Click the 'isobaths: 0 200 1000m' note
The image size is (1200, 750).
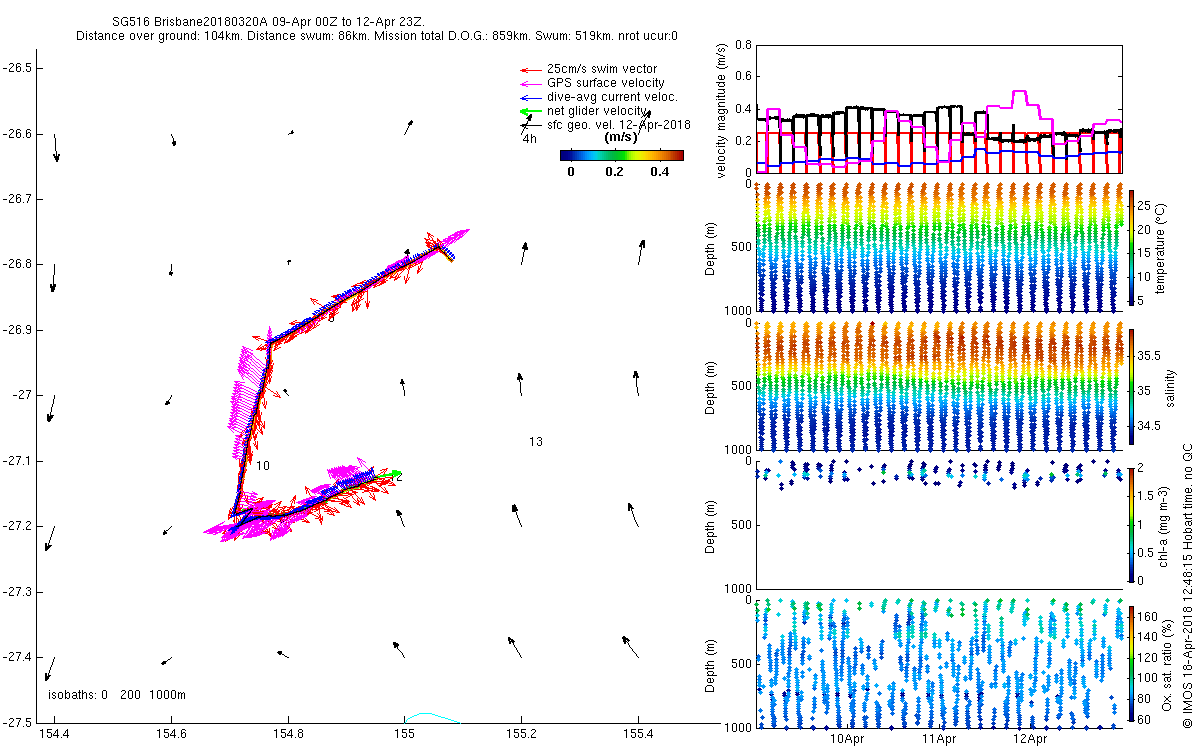pos(116,695)
